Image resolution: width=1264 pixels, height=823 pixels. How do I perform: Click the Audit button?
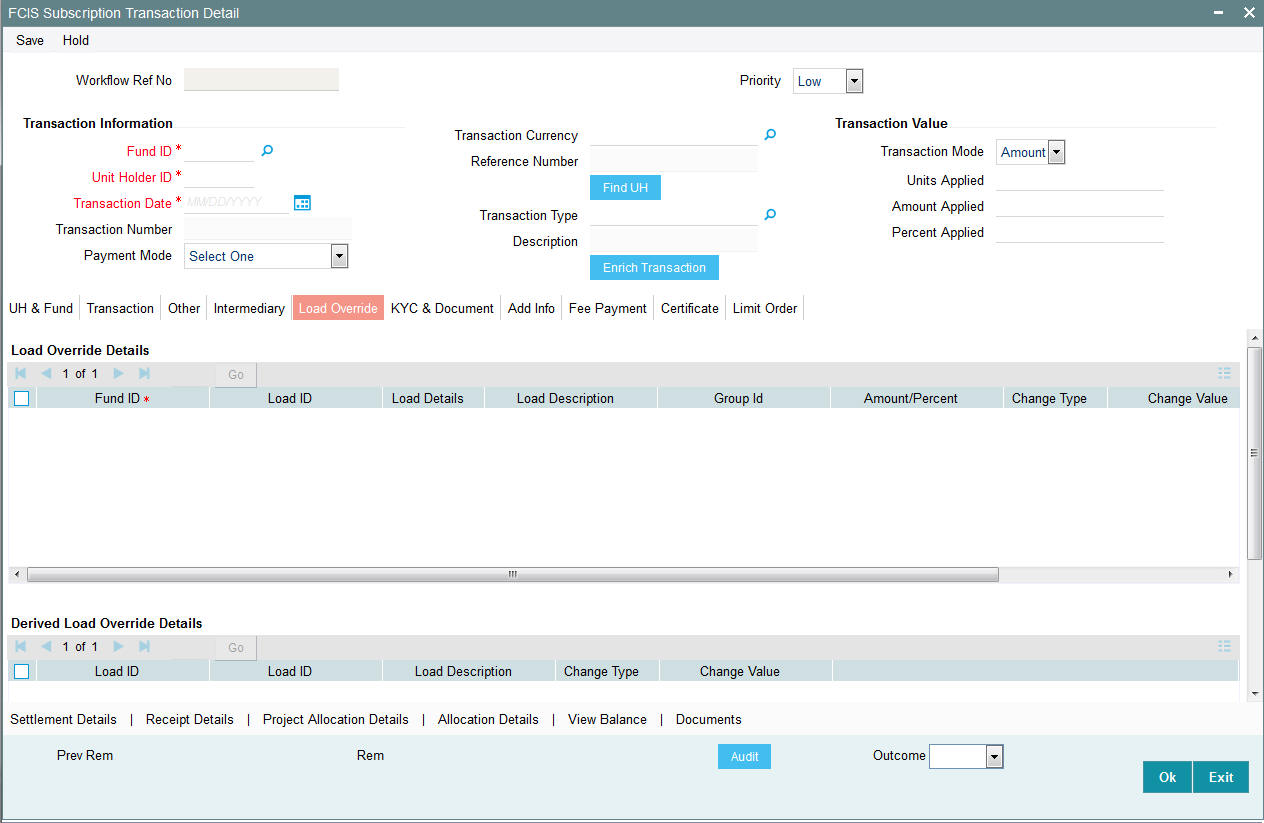(744, 757)
